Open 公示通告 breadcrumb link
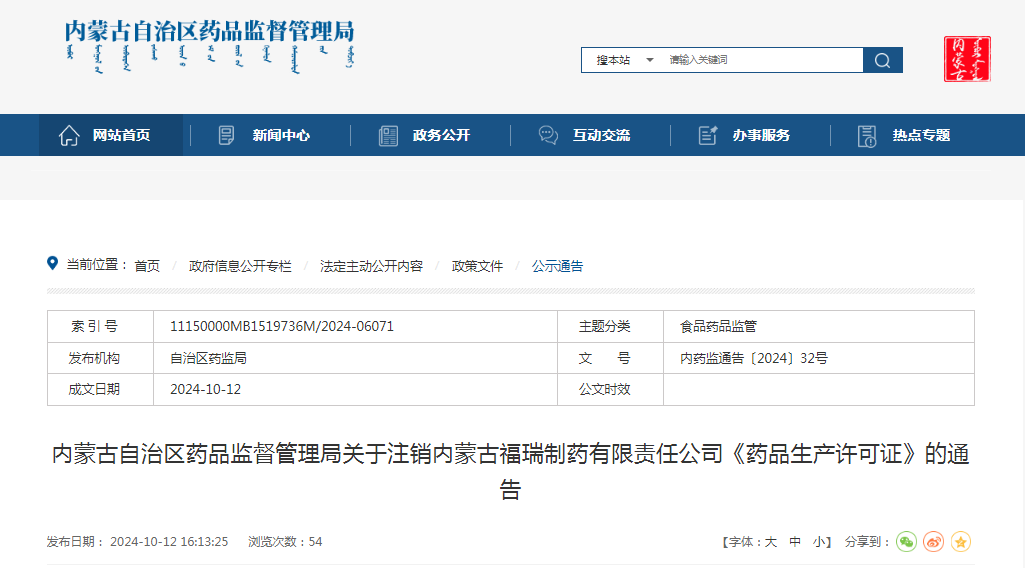Image resolution: width=1025 pixels, height=568 pixels. [557, 266]
